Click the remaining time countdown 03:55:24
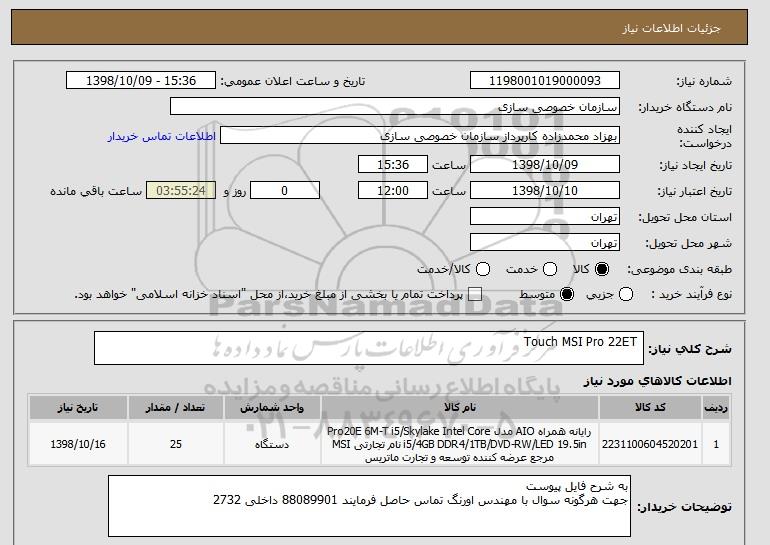This screenshot has width=770, height=545. click(181, 191)
